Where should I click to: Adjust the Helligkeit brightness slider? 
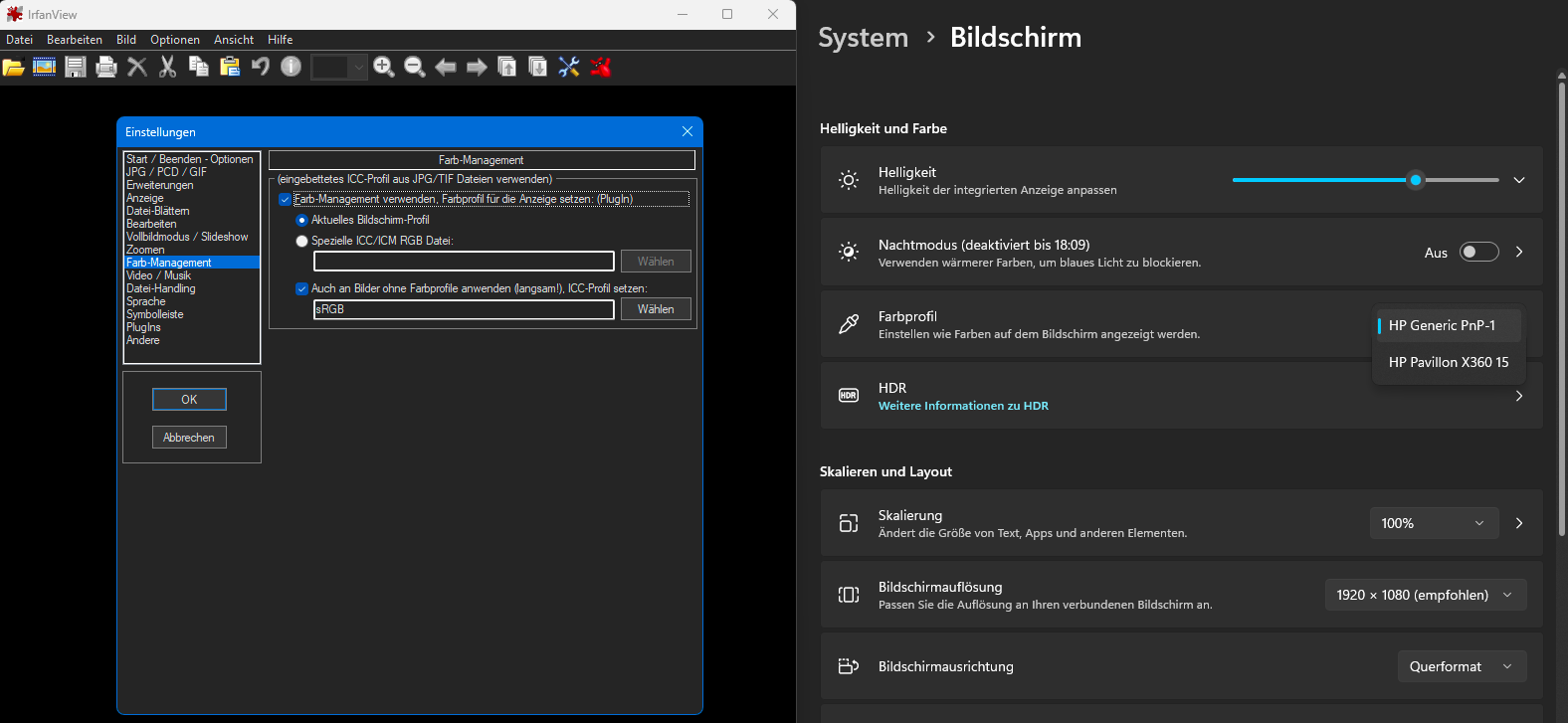tap(1365, 180)
